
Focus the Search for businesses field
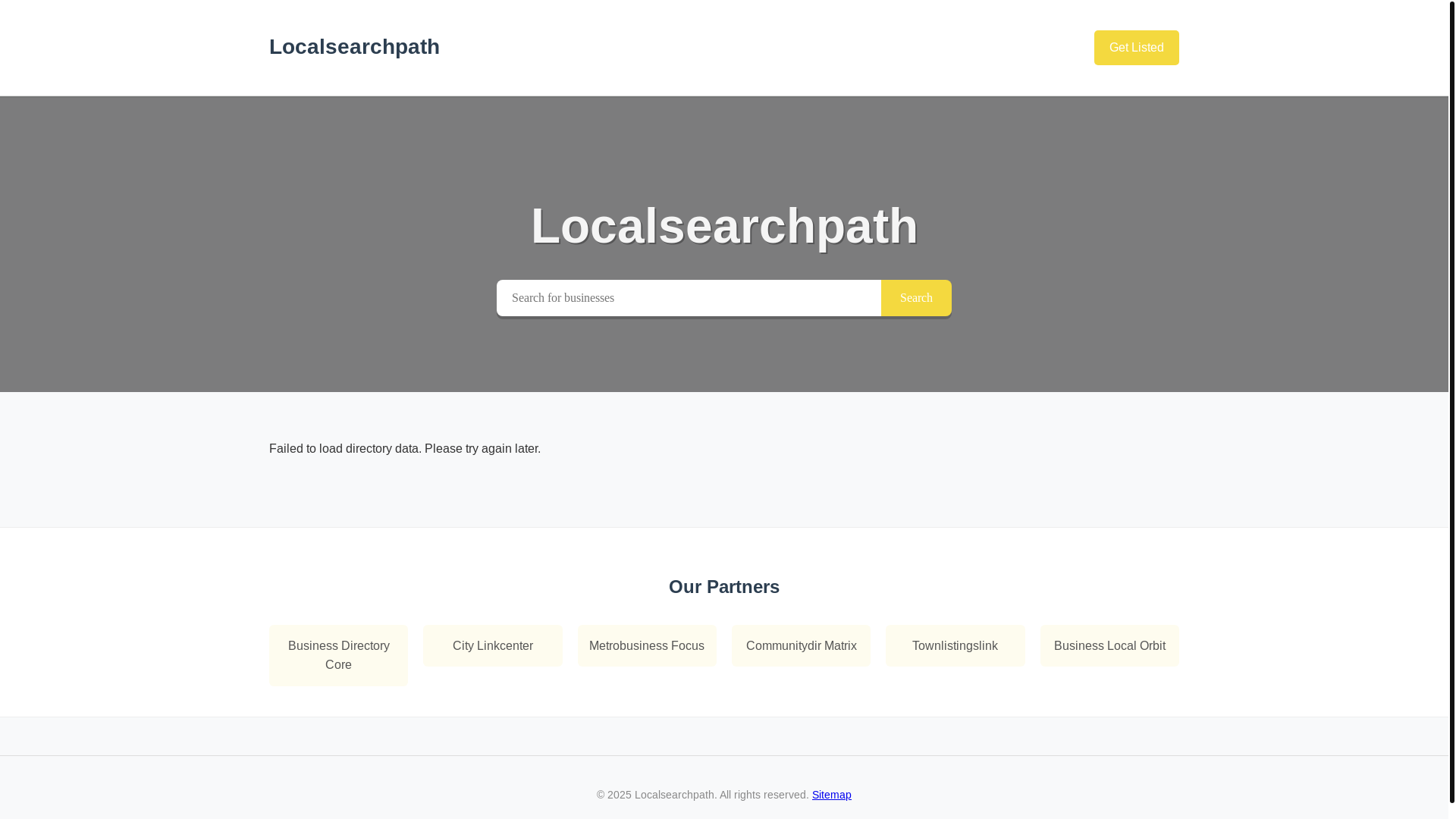pos(689,298)
